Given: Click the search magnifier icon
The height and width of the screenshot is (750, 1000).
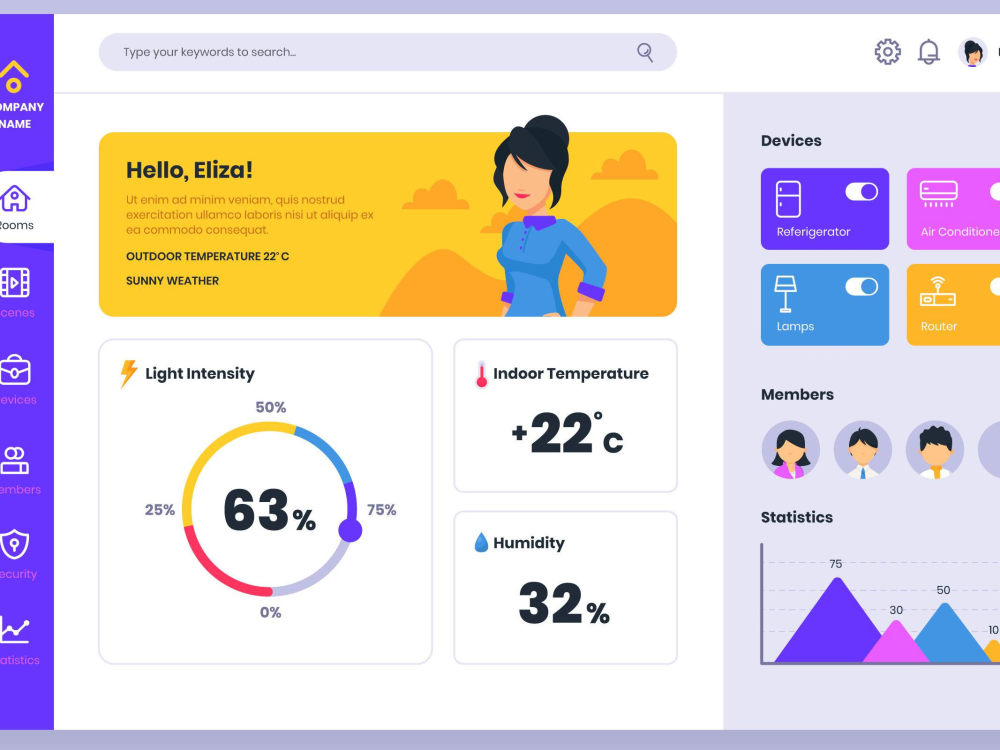Looking at the screenshot, I should tap(645, 52).
